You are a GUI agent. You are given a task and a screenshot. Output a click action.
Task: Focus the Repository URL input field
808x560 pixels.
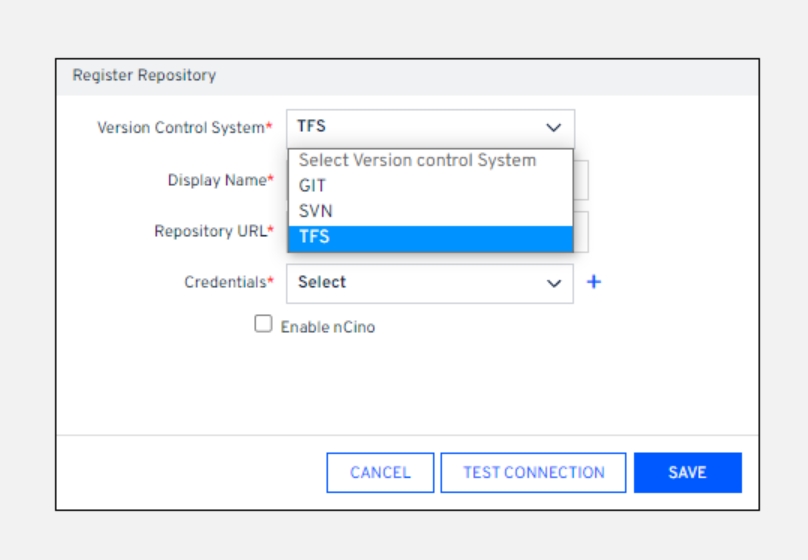(581, 231)
